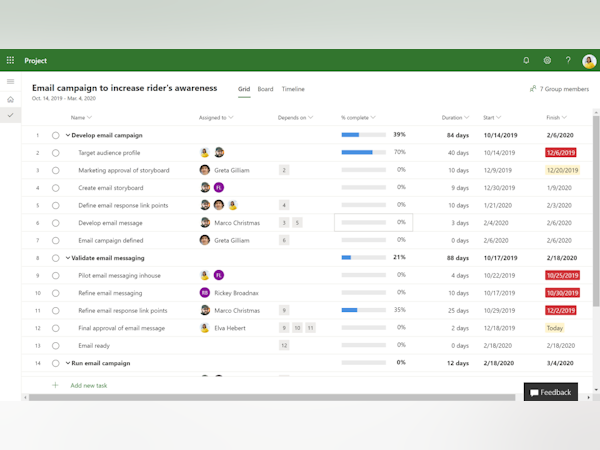Click Target audience profile 70% progress bar

point(364,152)
